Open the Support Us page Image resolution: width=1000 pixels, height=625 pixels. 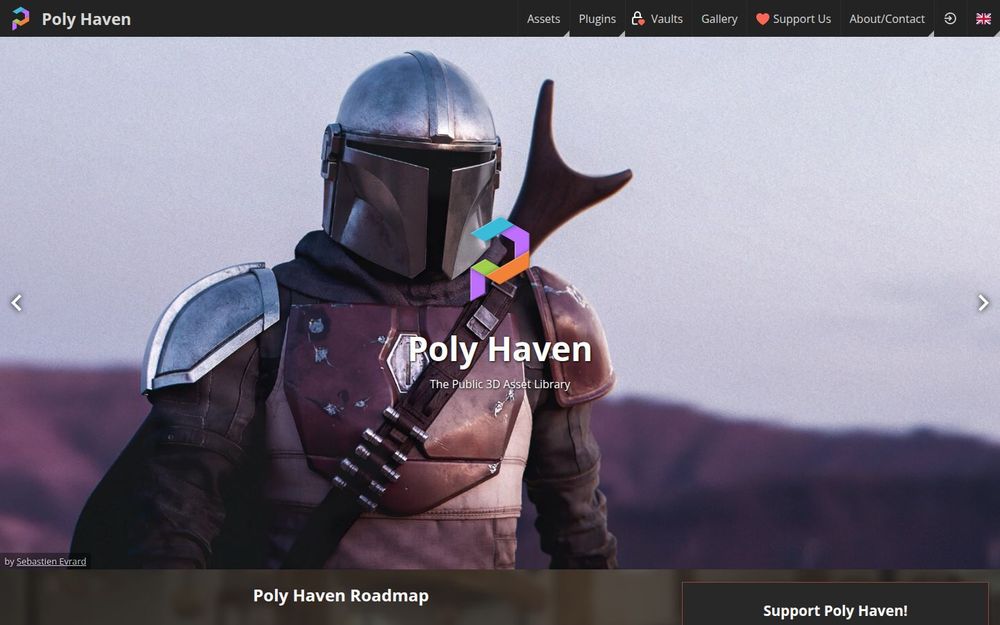pos(793,19)
